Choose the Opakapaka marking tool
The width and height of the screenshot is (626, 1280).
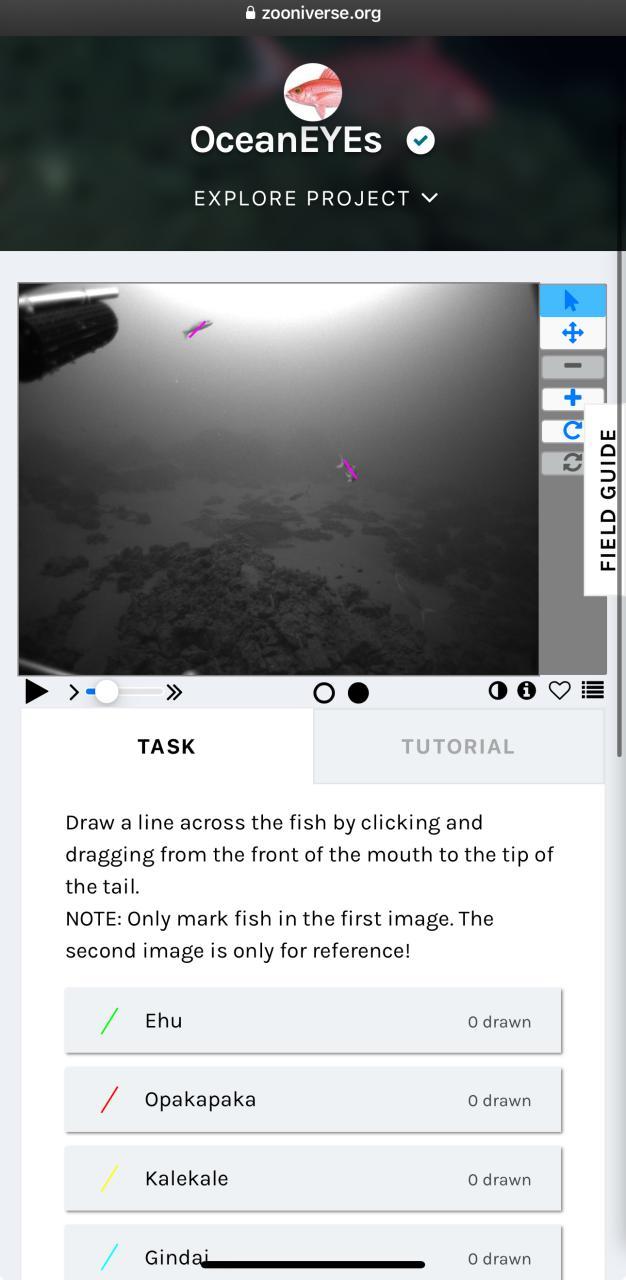(313, 1100)
